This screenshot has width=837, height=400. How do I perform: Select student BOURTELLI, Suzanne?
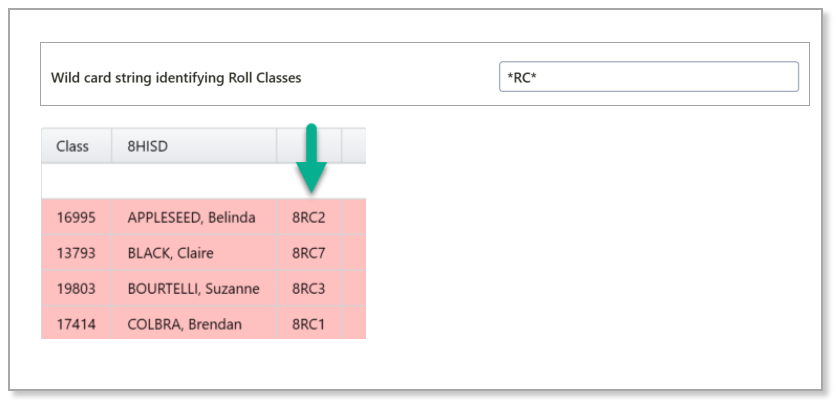click(193, 289)
